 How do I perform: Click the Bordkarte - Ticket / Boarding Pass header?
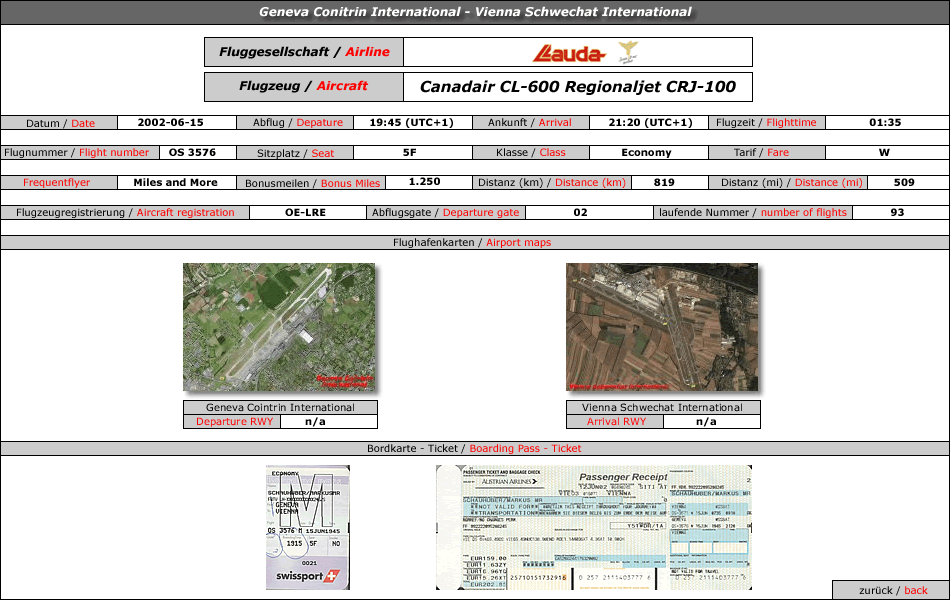(474, 448)
